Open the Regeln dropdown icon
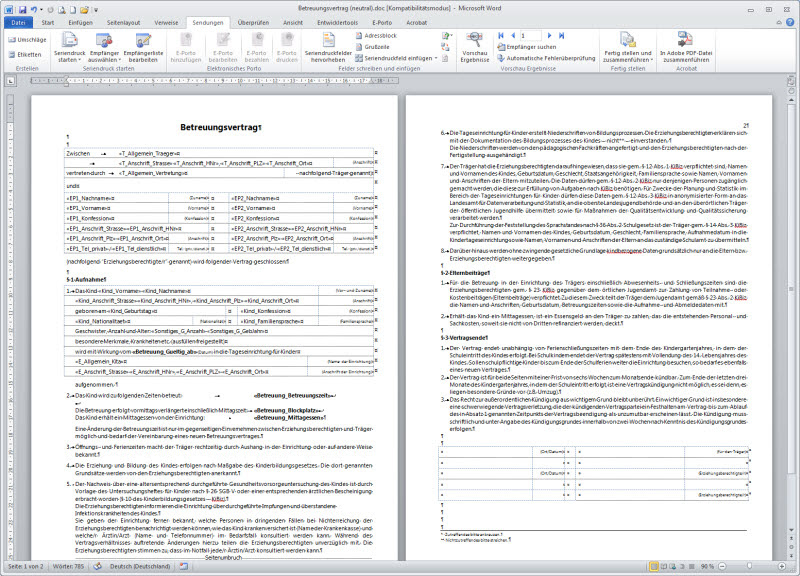The height and width of the screenshot is (576, 800). click(x=447, y=36)
